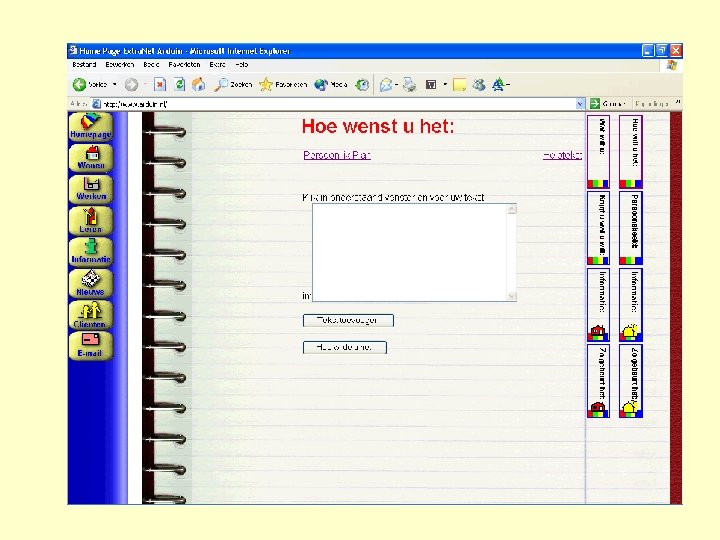Open the Clienten section in sidebar

(90, 314)
